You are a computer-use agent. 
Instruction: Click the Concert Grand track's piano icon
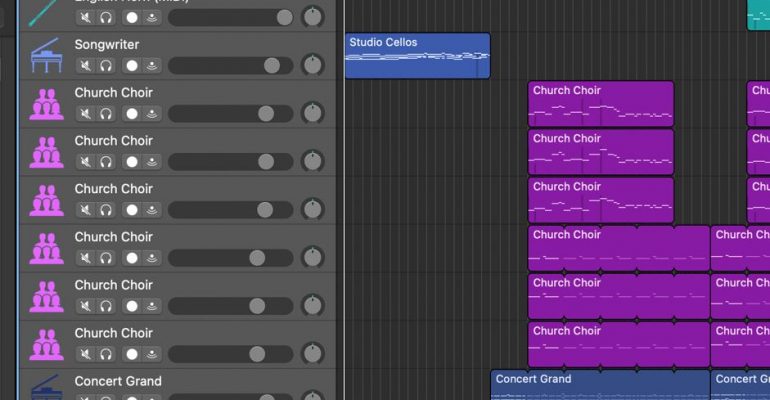(x=46, y=388)
